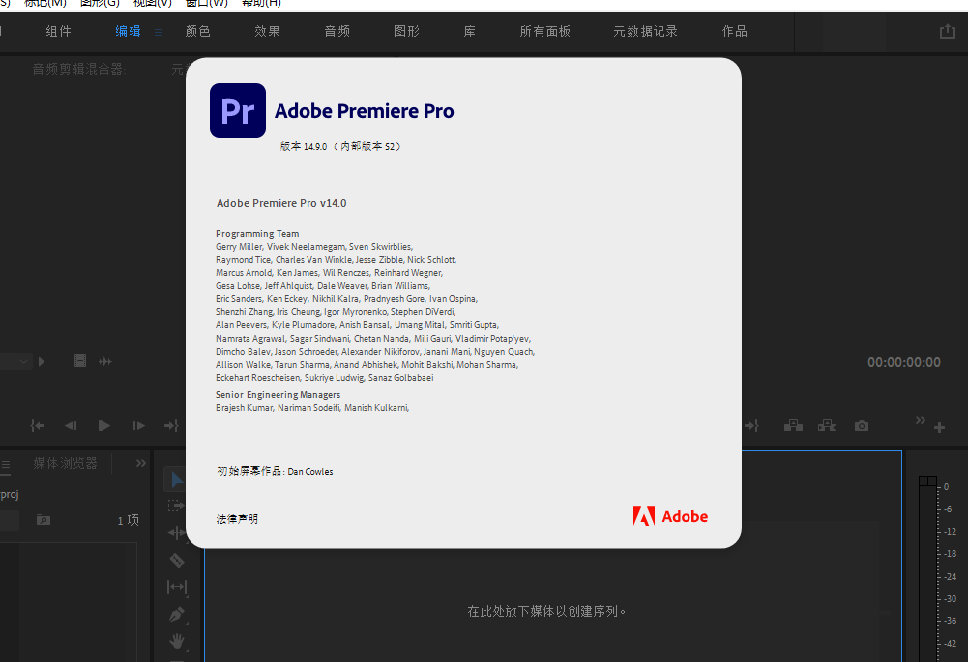Open the Project panel hamburger menu
This screenshot has height=662, width=968.
pyautogui.click(x=6, y=464)
